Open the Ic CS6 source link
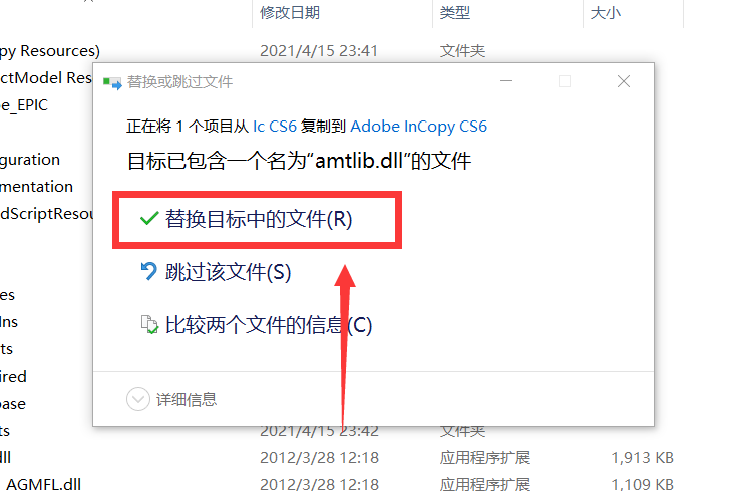 pos(275,126)
